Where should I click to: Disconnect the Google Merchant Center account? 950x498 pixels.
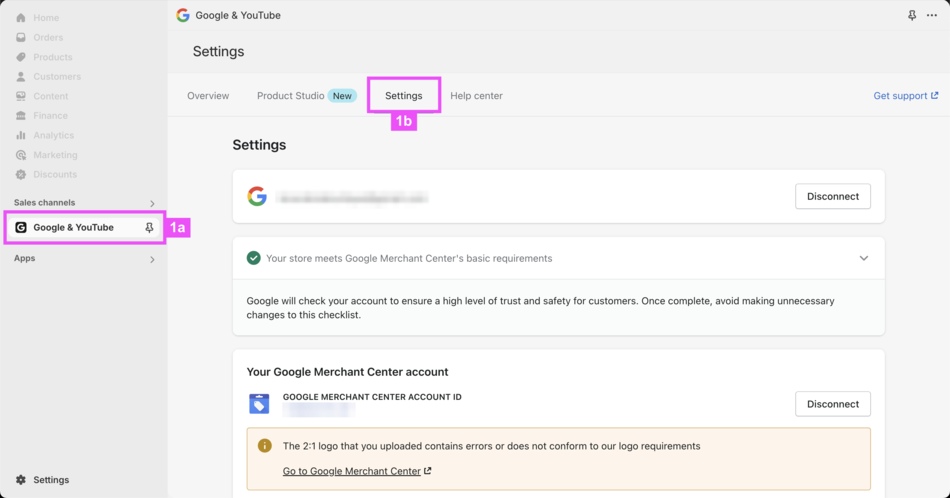coord(832,404)
